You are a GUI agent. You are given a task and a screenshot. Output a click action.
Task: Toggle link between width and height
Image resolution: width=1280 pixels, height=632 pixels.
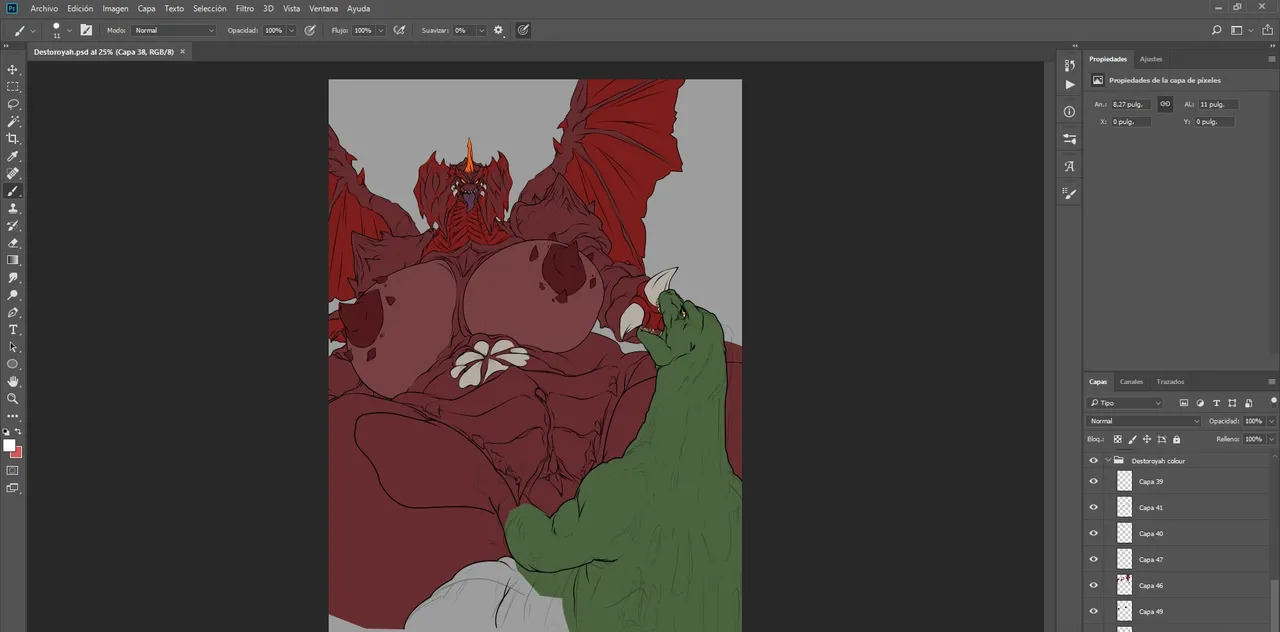click(x=1165, y=104)
